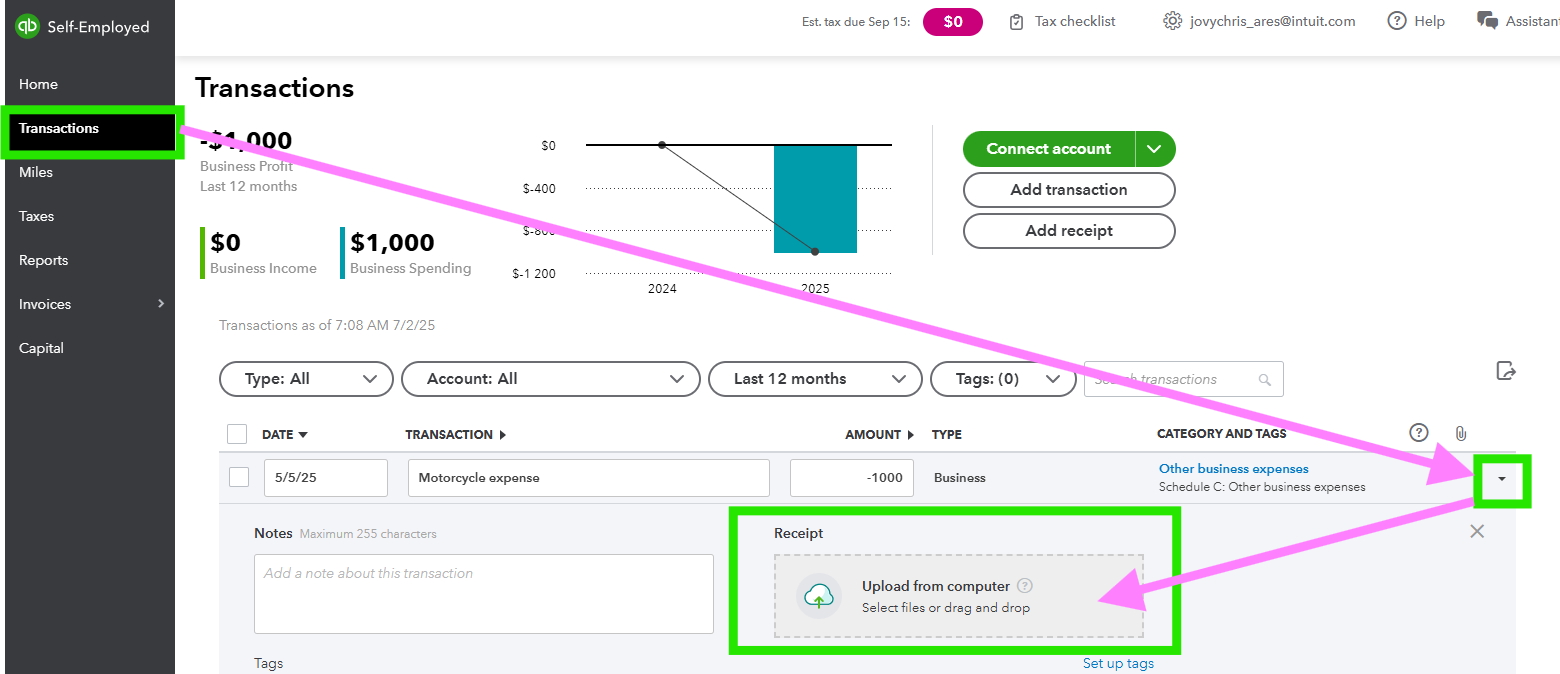This screenshot has width=1560, height=674.
Task: Click the magnifier icon in the search box
Action: click(1265, 380)
